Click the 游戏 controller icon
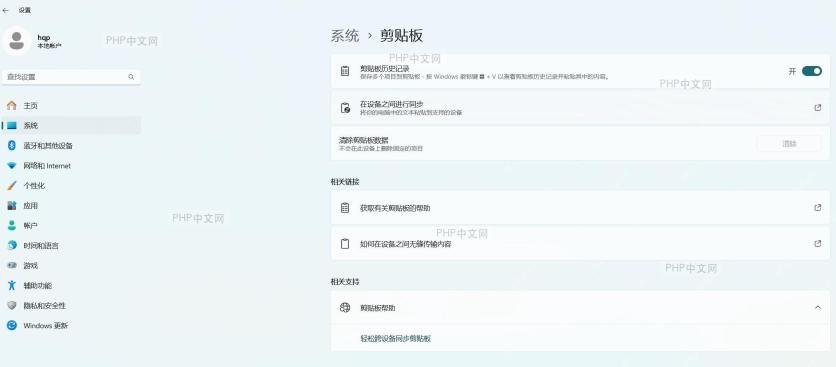This screenshot has width=836, height=367. [12, 266]
